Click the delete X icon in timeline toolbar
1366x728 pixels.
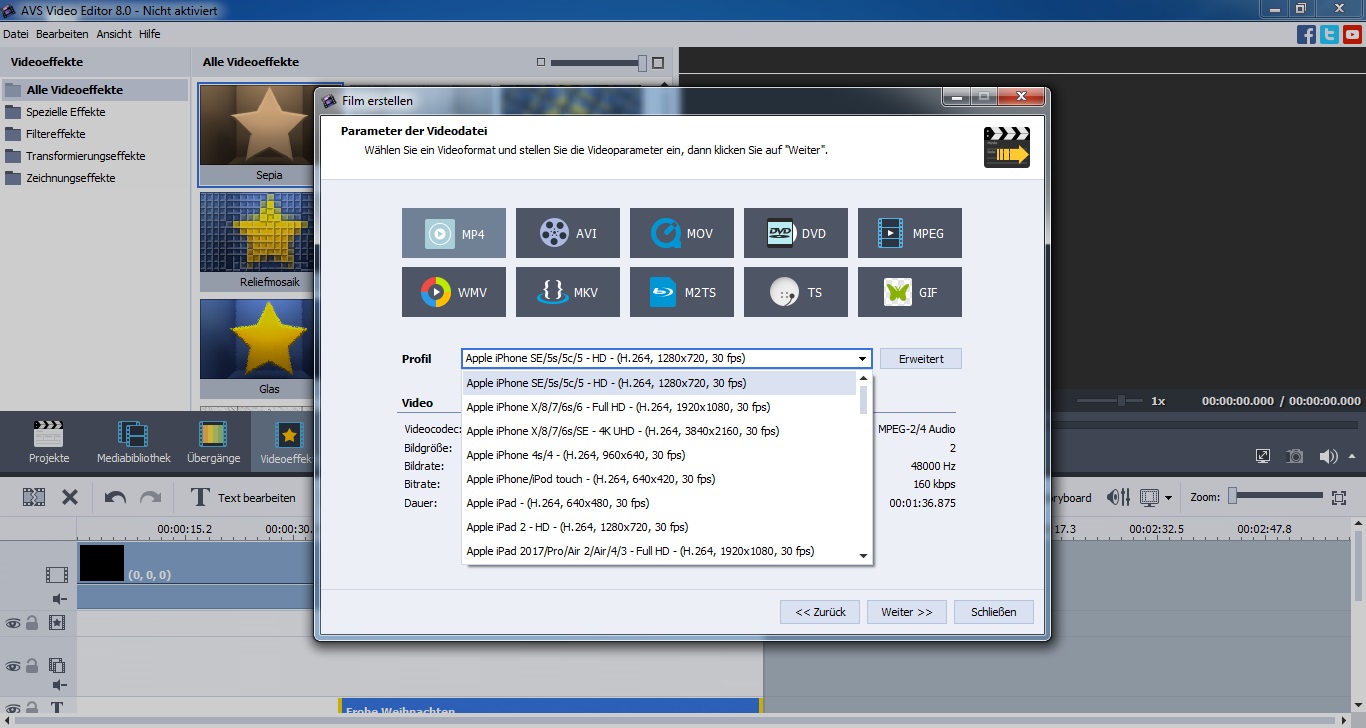pos(70,497)
